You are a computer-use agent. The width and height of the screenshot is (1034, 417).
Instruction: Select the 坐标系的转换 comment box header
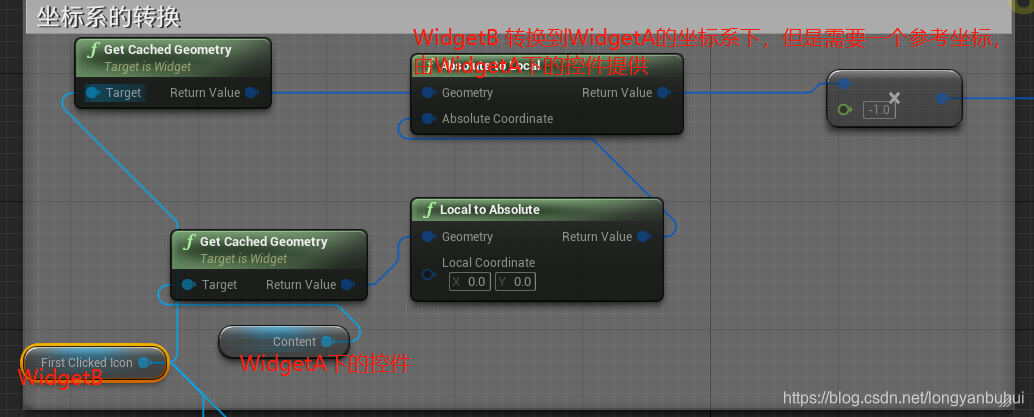pyautogui.click(x=518, y=17)
